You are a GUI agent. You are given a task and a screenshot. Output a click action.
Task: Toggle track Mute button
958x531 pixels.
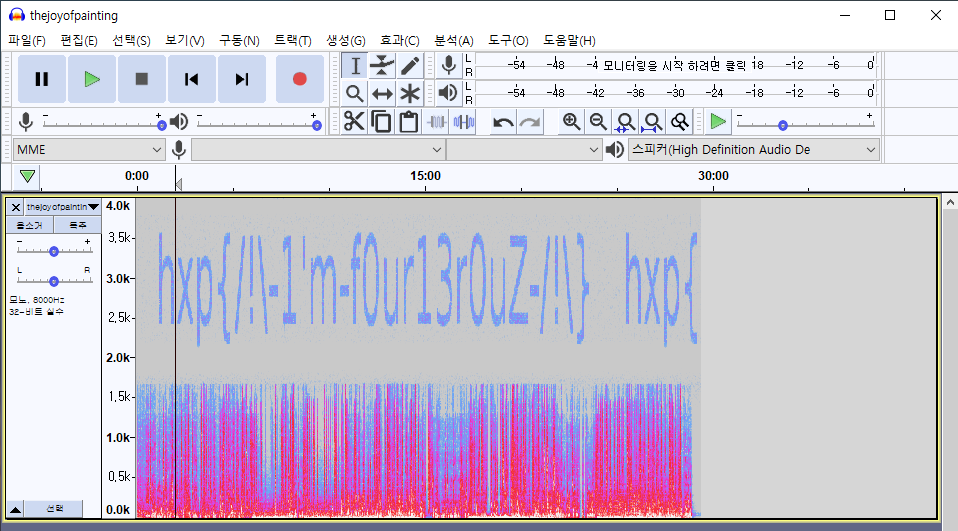point(30,225)
